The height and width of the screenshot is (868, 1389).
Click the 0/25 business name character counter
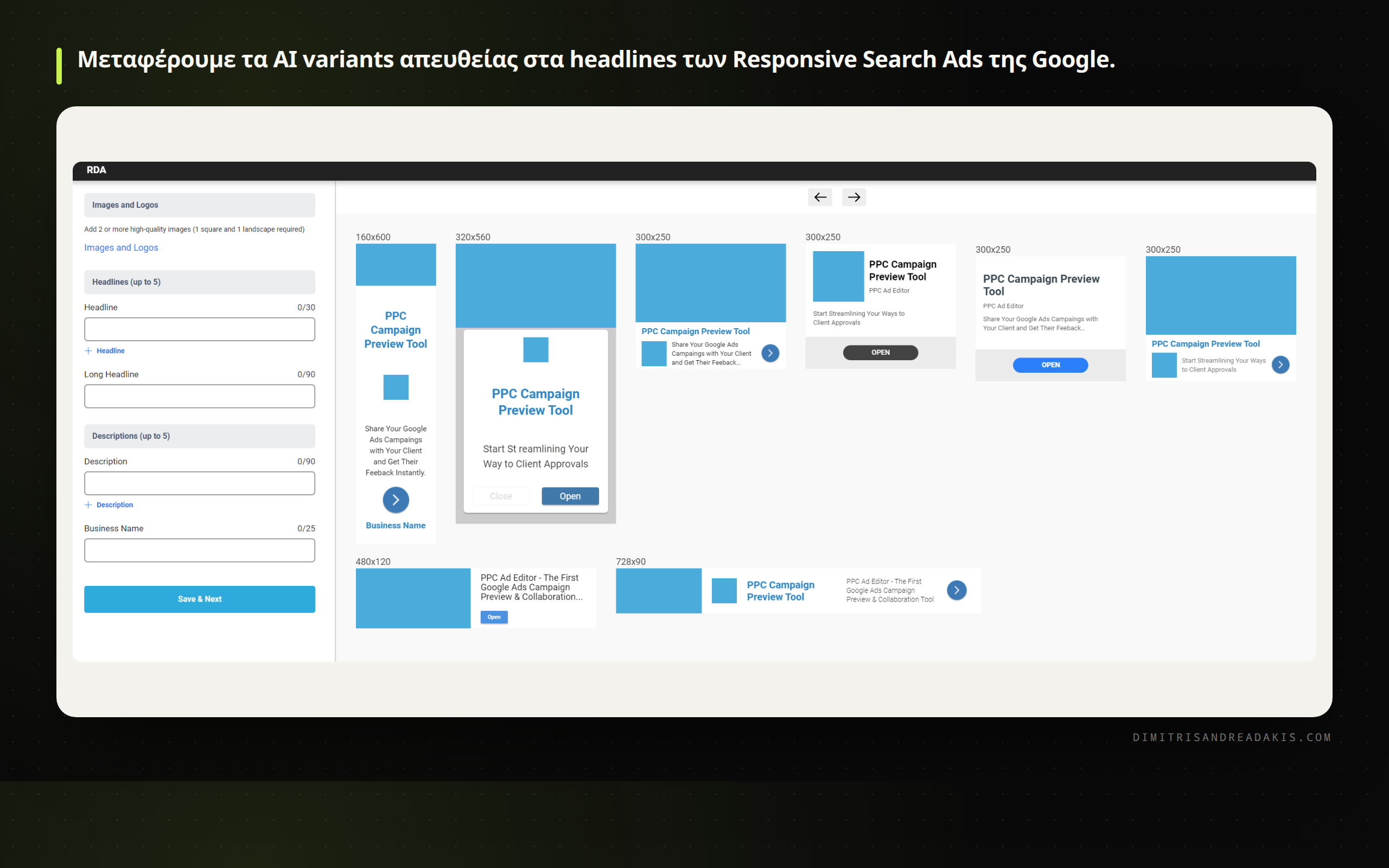306,528
